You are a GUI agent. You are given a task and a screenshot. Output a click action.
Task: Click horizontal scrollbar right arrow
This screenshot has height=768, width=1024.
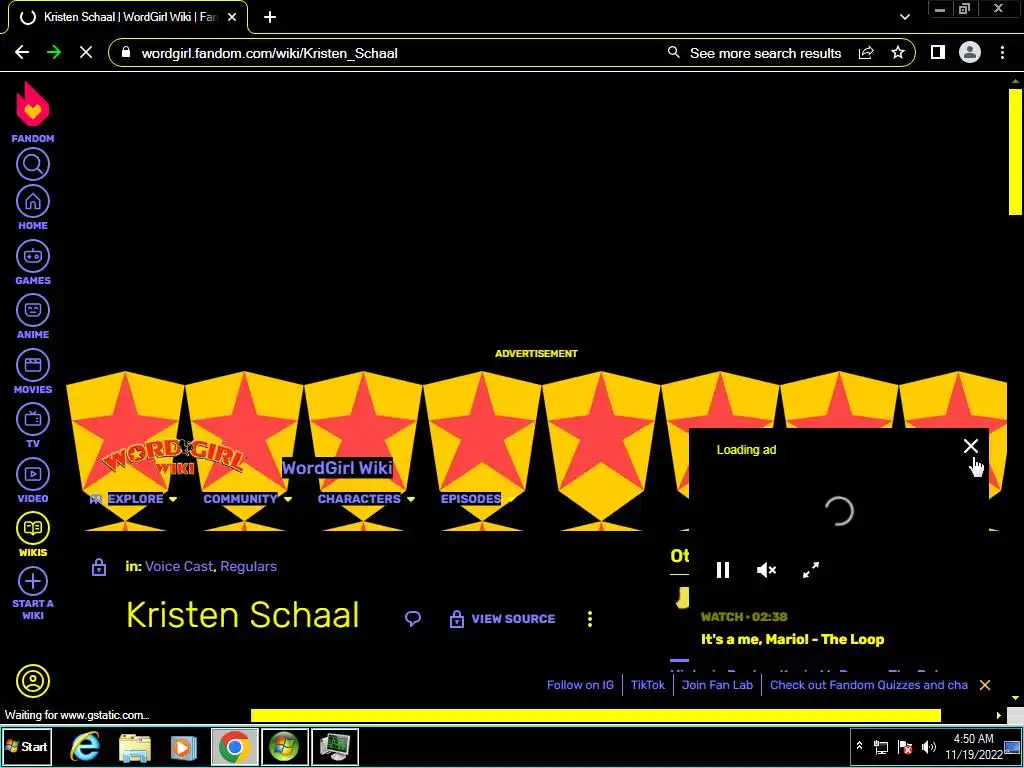[x=999, y=716]
